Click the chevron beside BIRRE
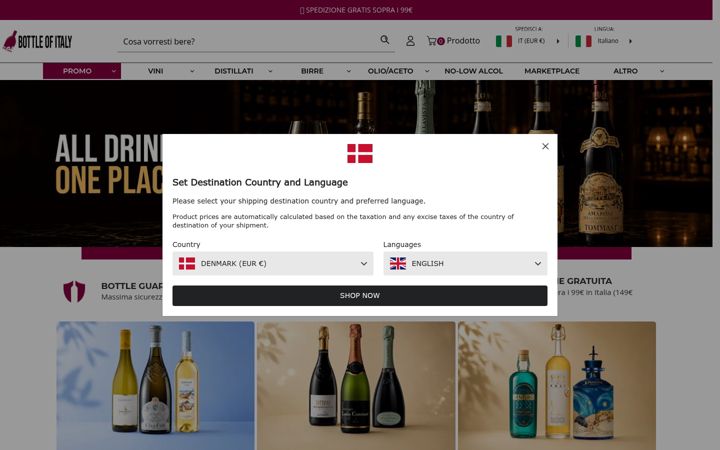720x450 pixels. click(x=349, y=71)
